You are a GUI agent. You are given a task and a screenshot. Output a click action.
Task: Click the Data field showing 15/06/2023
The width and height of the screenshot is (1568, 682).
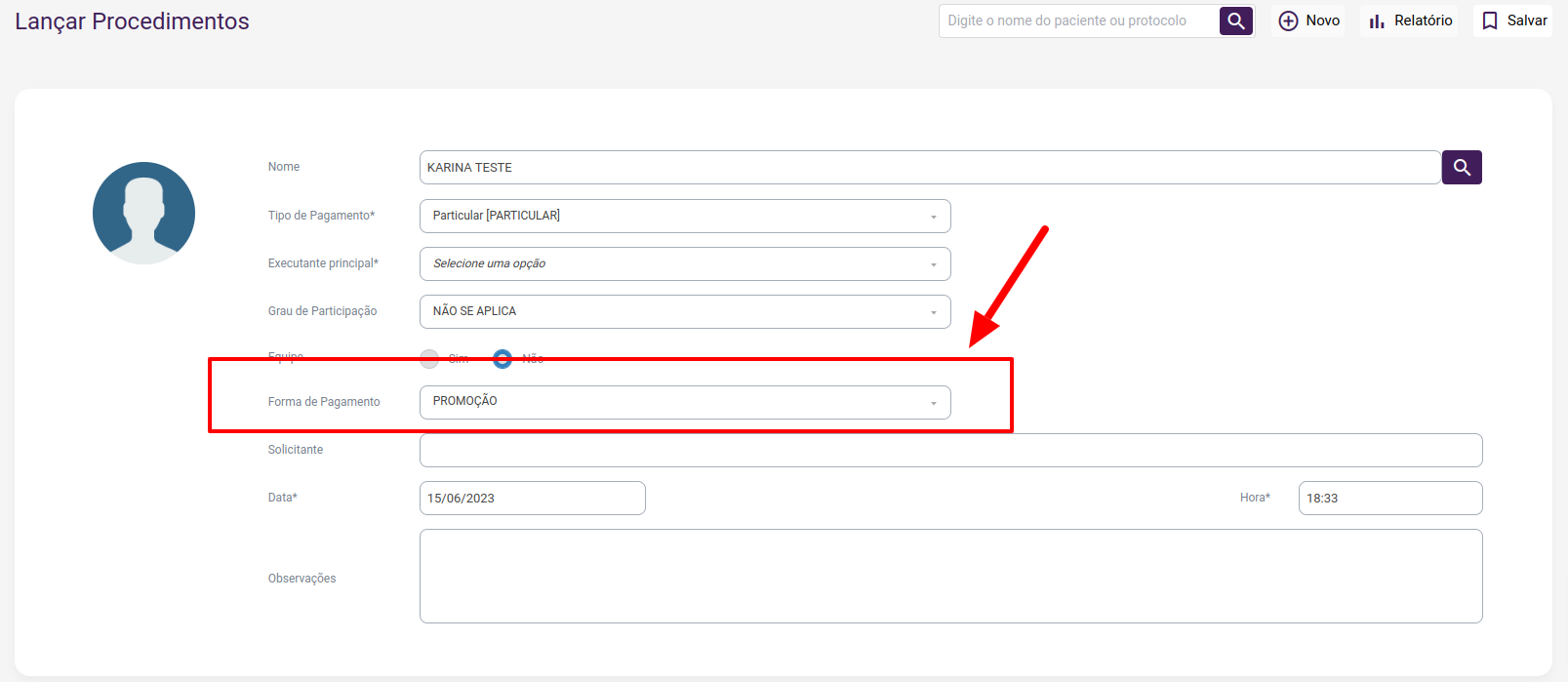532,498
